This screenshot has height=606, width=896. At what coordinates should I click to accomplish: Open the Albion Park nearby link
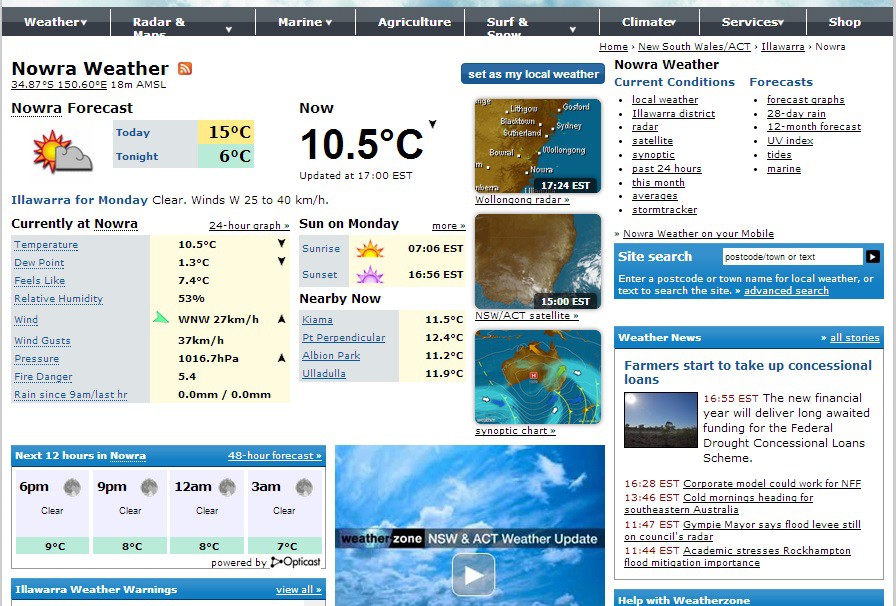click(331, 356)
